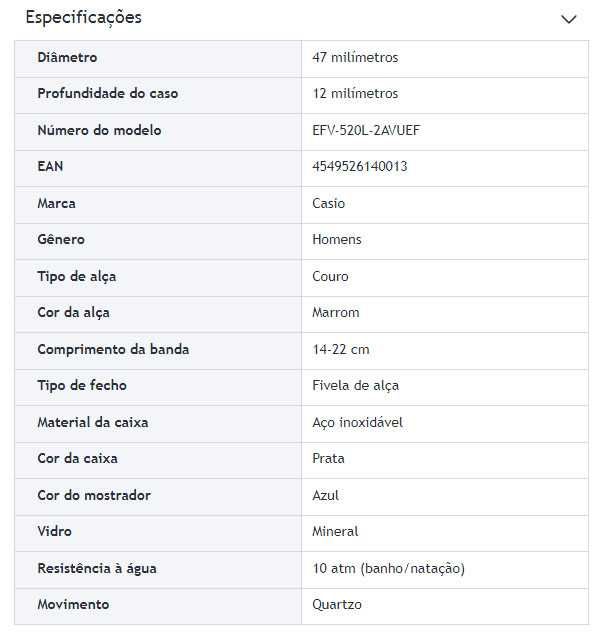
Task: Select the case color value Prata
Action: click(x=328, y=459)
